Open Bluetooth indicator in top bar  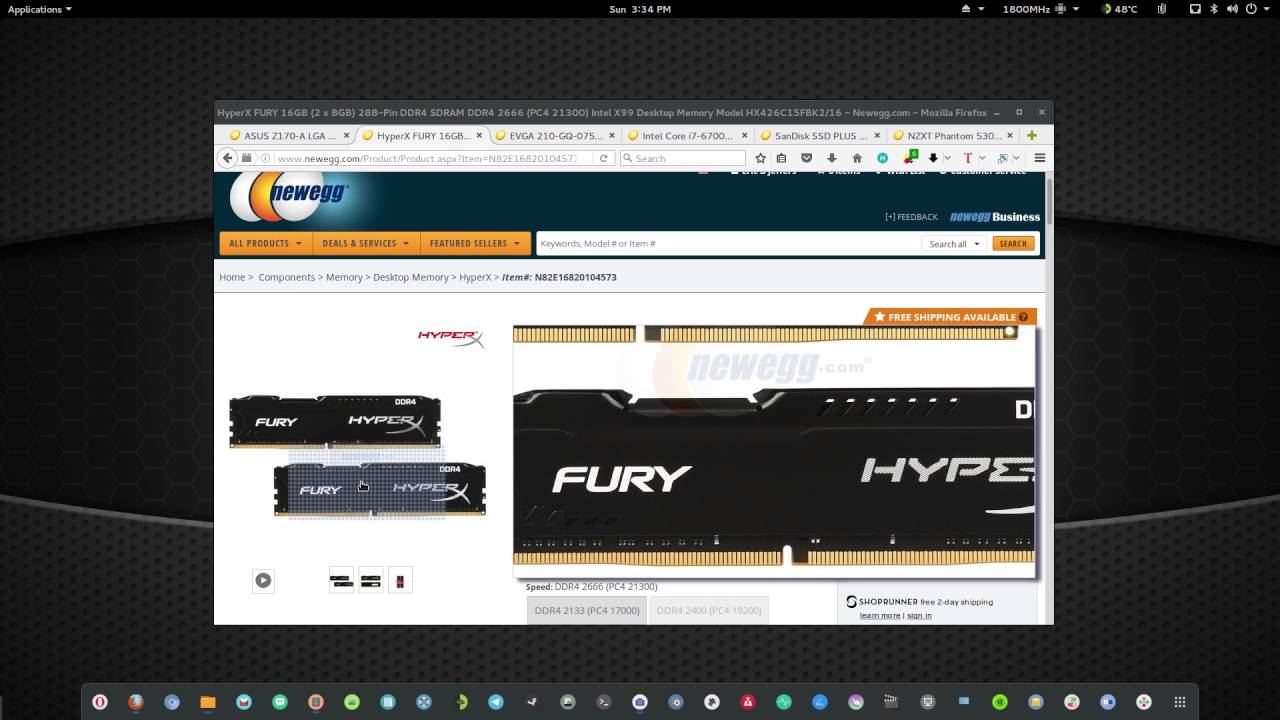click(1214, 9)
